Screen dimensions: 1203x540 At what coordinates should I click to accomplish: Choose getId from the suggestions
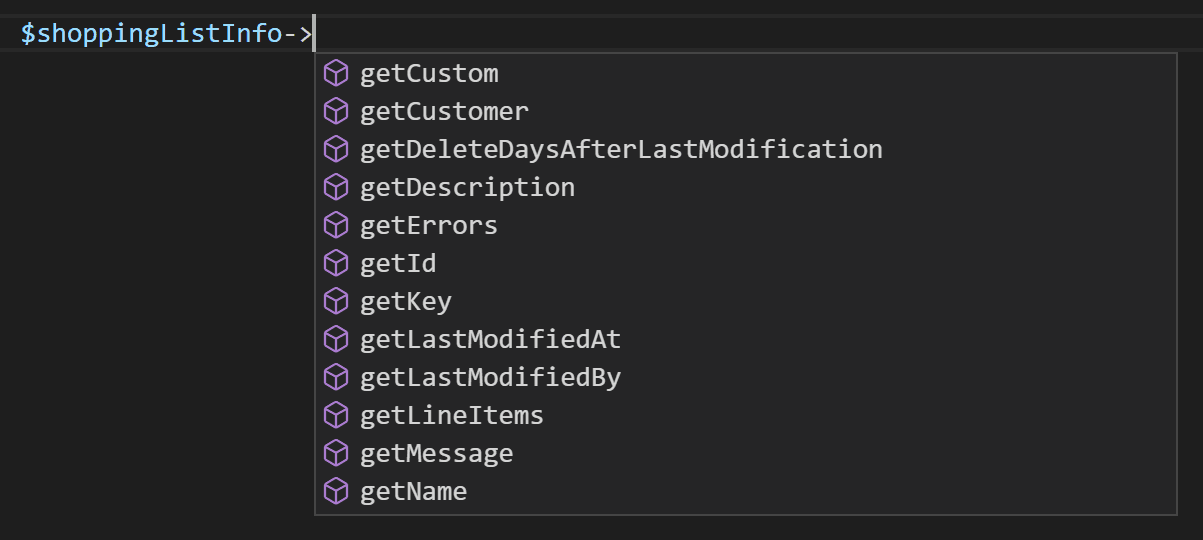[x=398, y=264]
